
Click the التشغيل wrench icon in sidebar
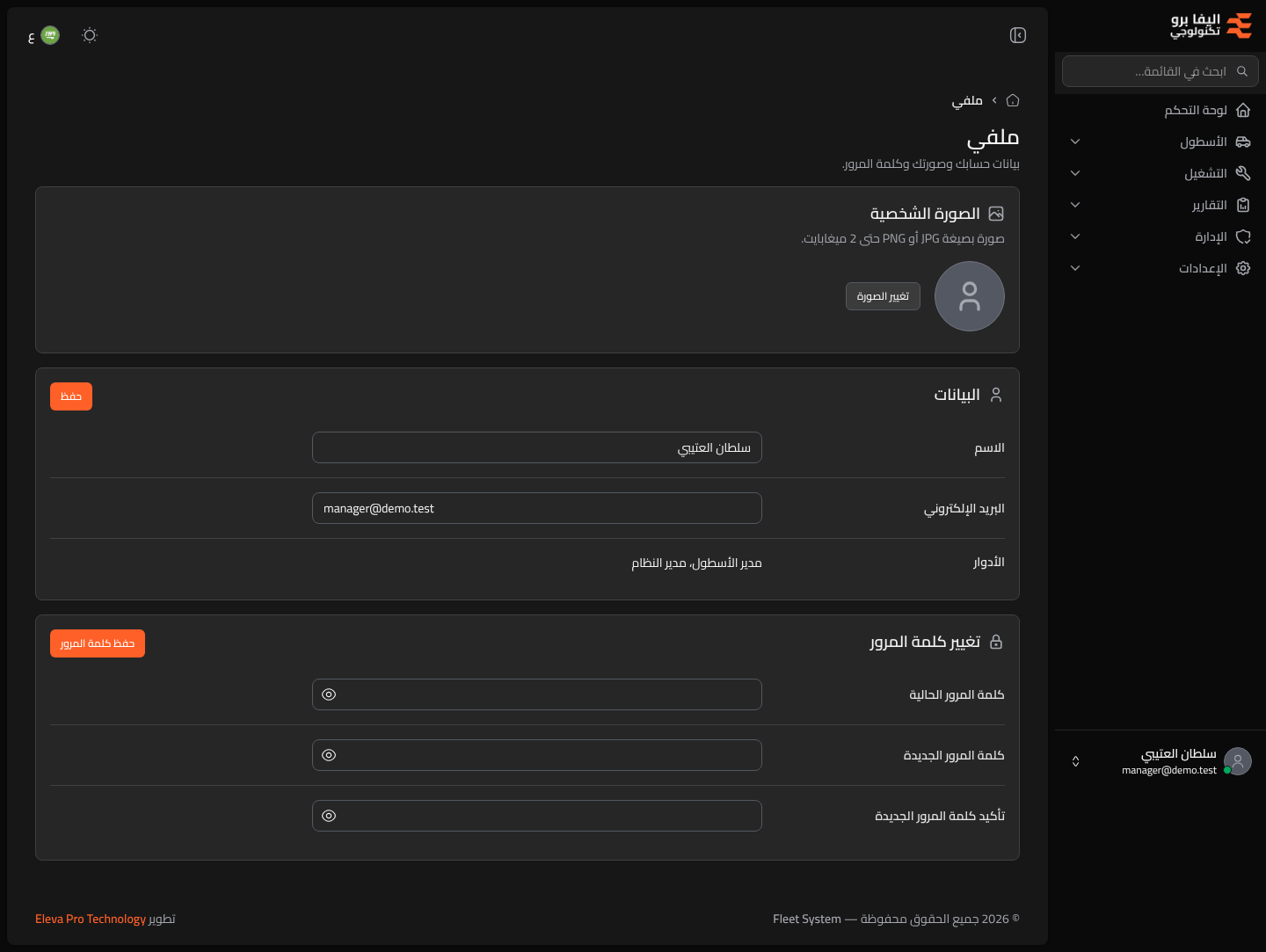pyautogui.click(x=1243, y=173)
